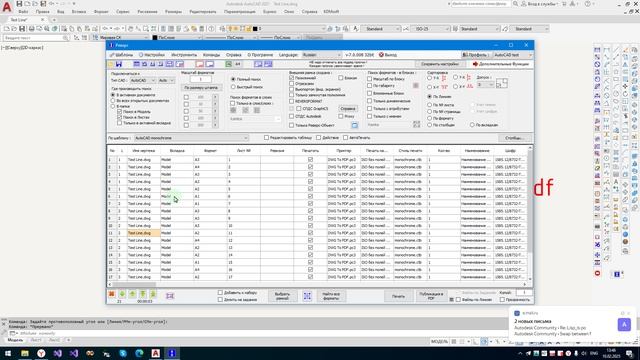This screenshot has height=360, width=640.
Task: Open Yandex browser from the taskbar
Action: 41,353
